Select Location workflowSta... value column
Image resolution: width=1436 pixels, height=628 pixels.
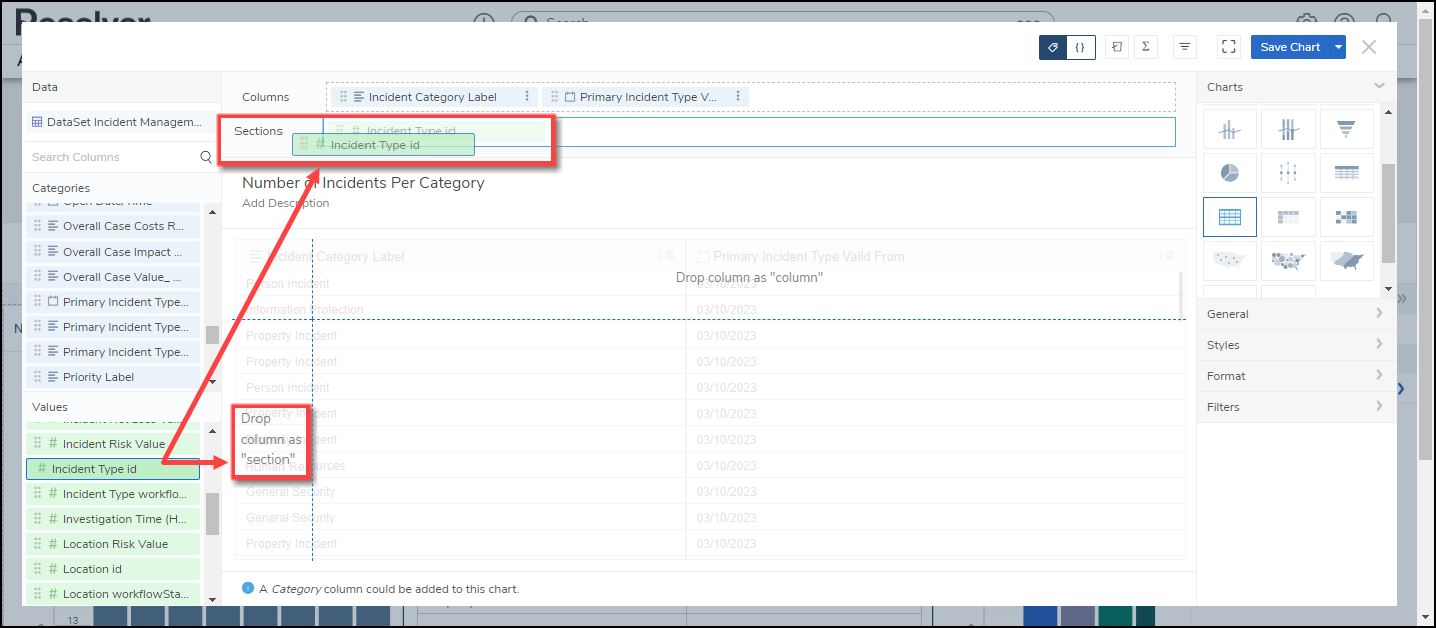click(x=113, y=594)
